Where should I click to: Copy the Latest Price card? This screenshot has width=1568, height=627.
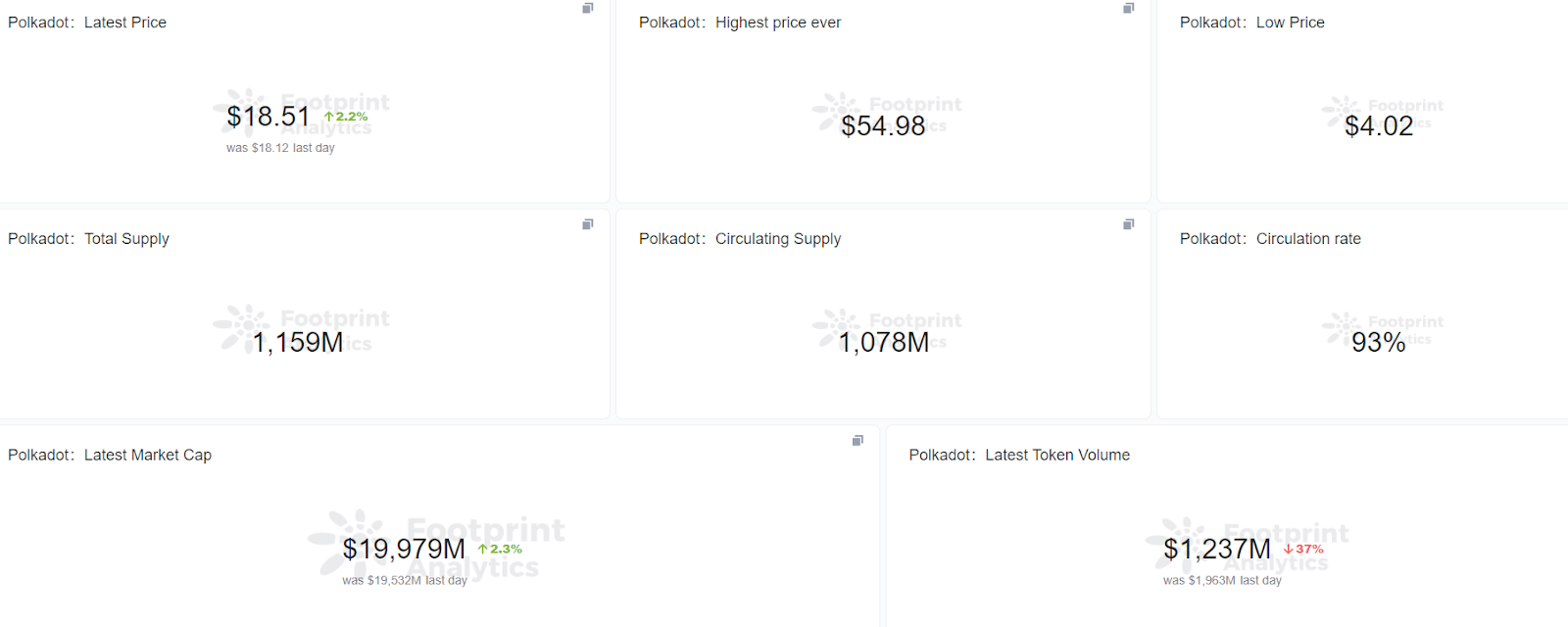(x=588, y=8)
